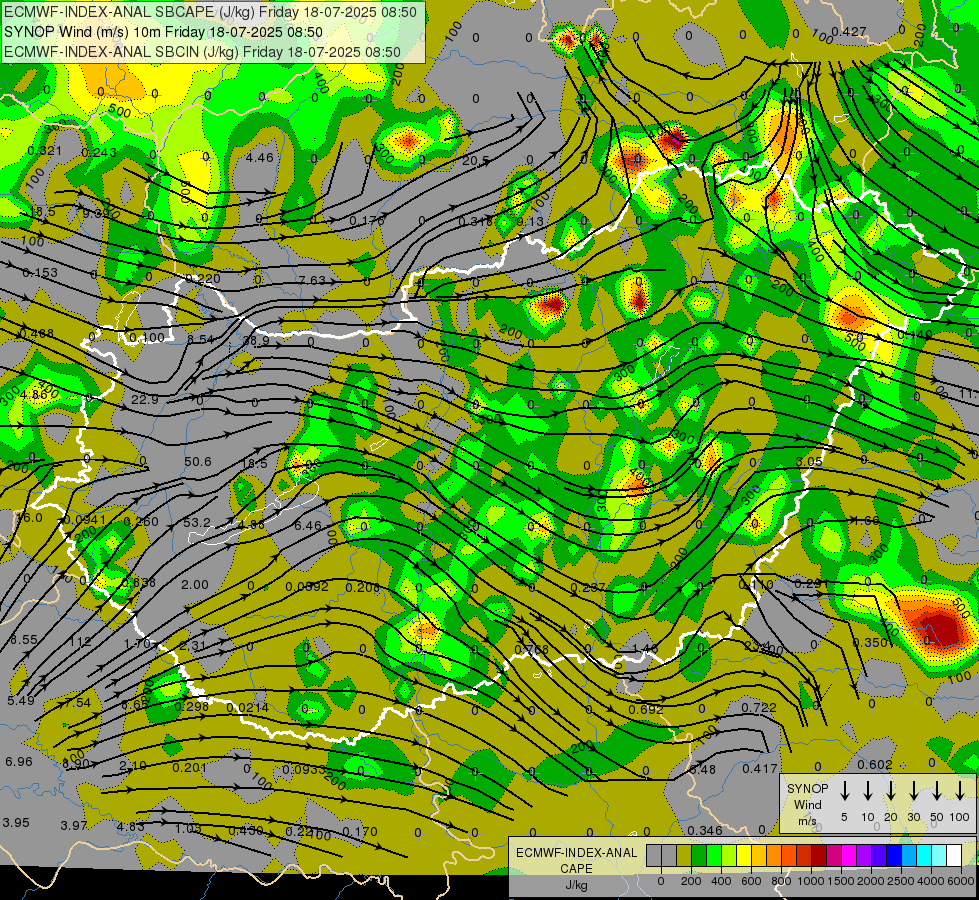This screenshot has width=979, height=900.
Task: Click the 'SYNOP Wind m/s' legend label
Action: point(807,804)
